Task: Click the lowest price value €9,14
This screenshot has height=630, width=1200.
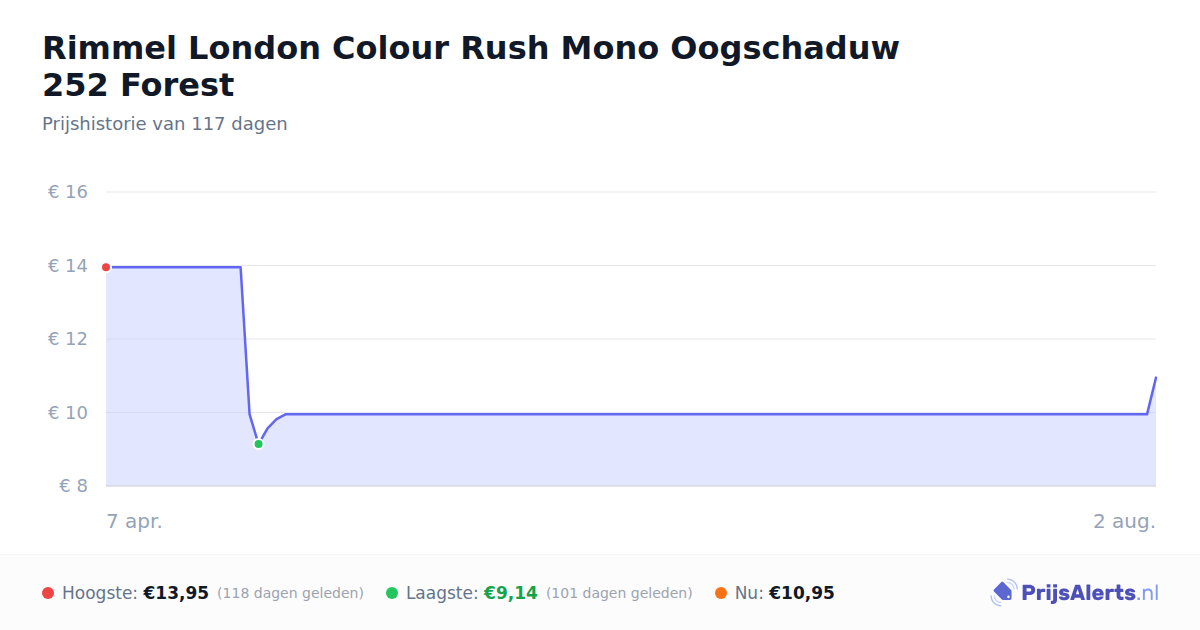Action: point(511,593)
